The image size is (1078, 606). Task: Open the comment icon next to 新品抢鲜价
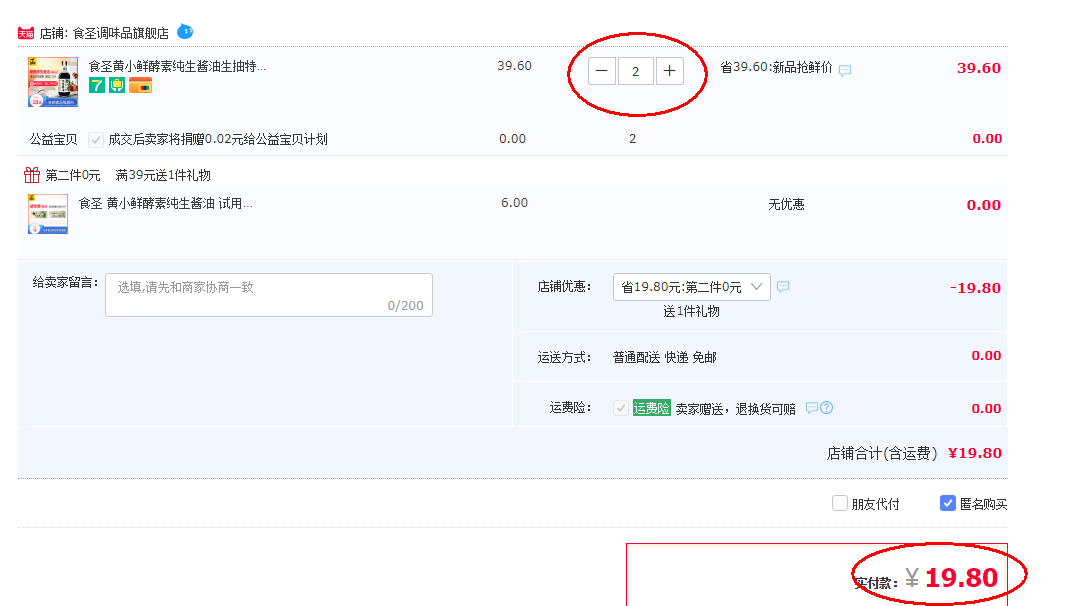click(x=845, y=69)
